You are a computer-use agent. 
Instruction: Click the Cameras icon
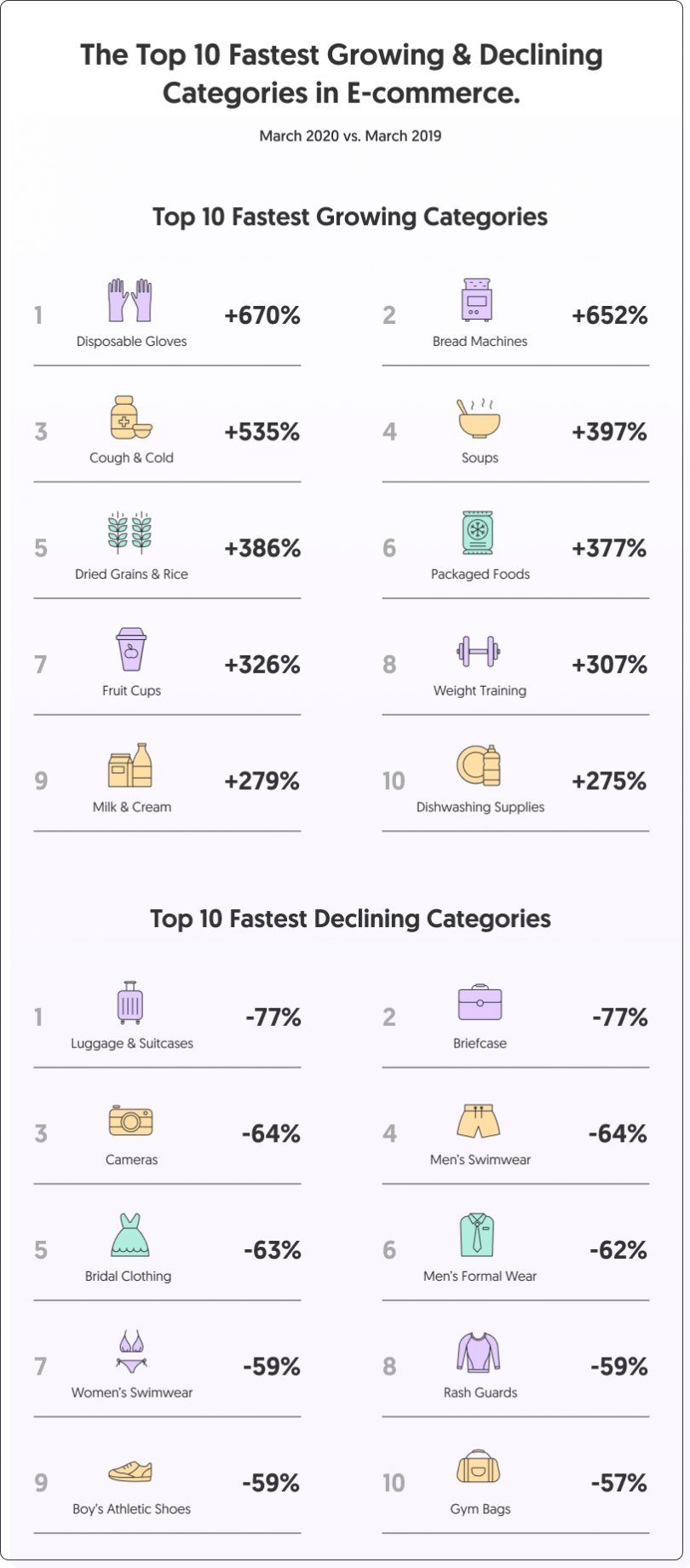(130, 1120)
